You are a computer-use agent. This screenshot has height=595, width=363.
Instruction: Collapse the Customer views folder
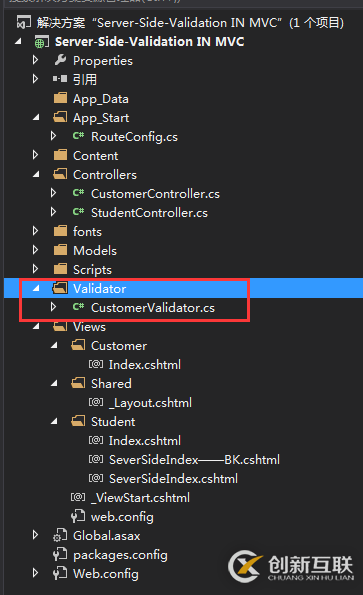click(54, 345)
